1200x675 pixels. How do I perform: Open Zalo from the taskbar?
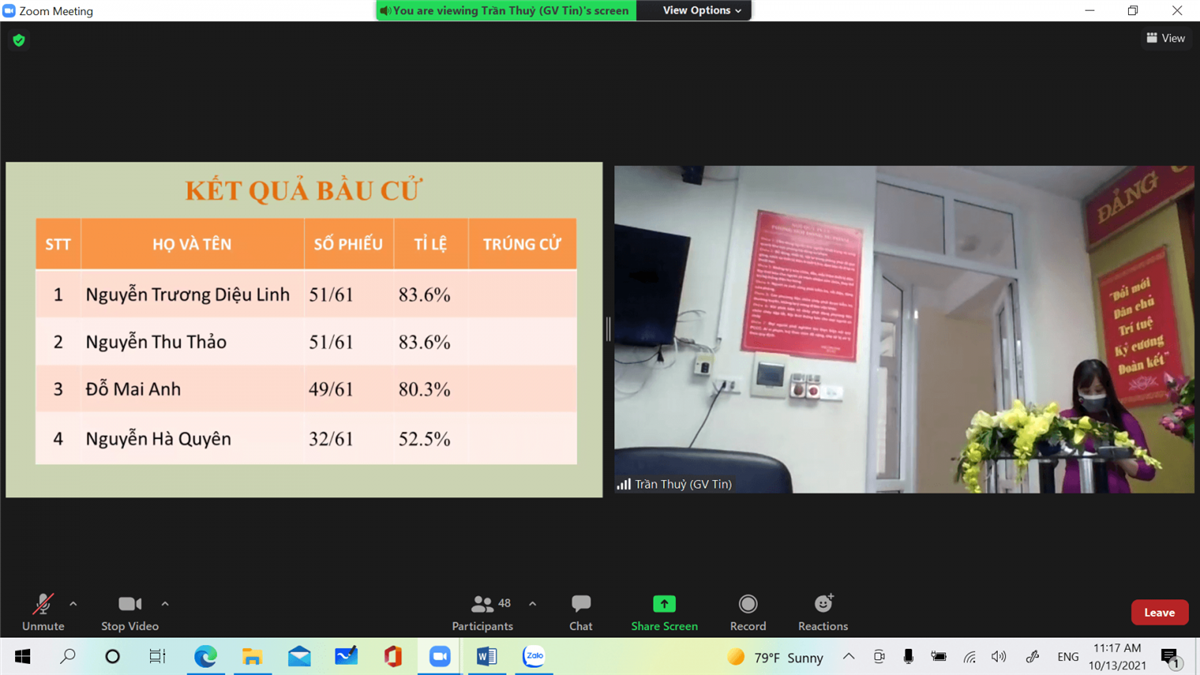pyautogui.click(x=534, y=656)
